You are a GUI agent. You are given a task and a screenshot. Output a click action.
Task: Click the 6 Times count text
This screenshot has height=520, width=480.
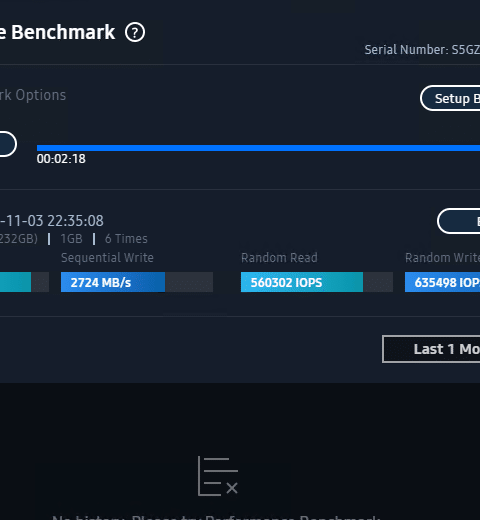(126, 239)
